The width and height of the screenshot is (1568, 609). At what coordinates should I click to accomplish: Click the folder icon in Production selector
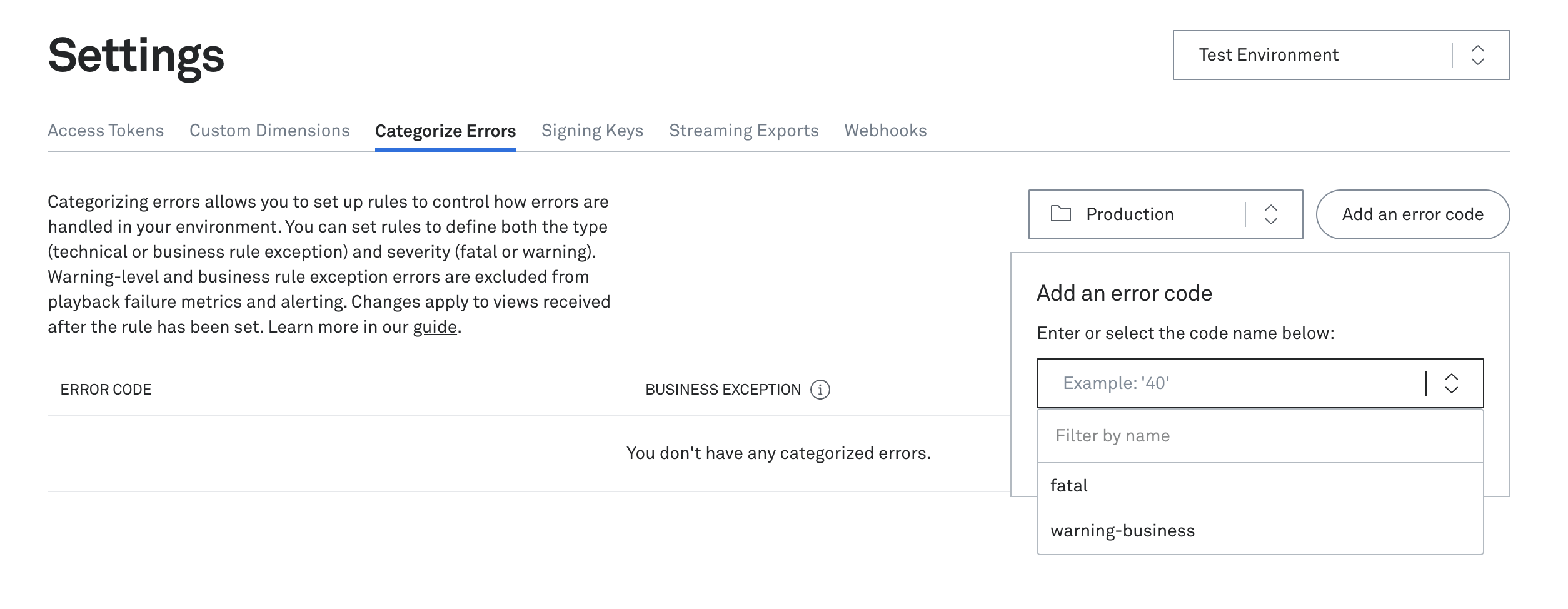click(x=1060, y=214)
